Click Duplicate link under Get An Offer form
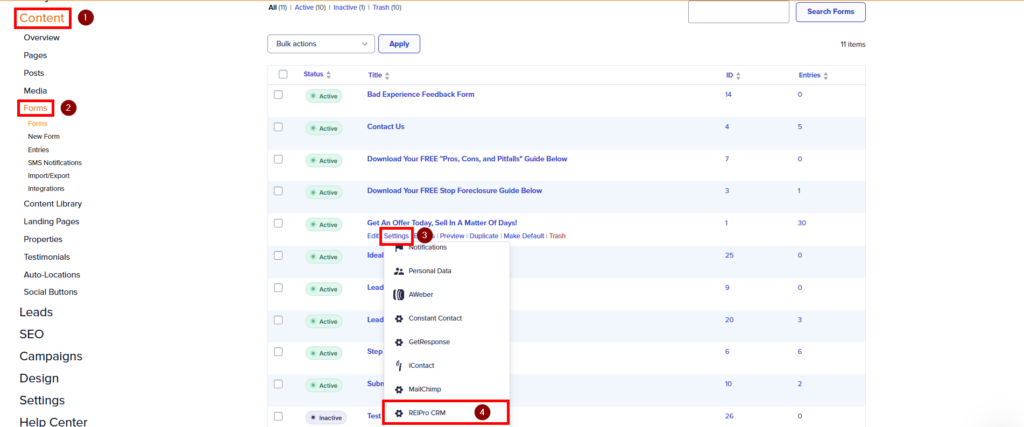The width and height of the screenshot is (1024, 427). tap(484, 236)
